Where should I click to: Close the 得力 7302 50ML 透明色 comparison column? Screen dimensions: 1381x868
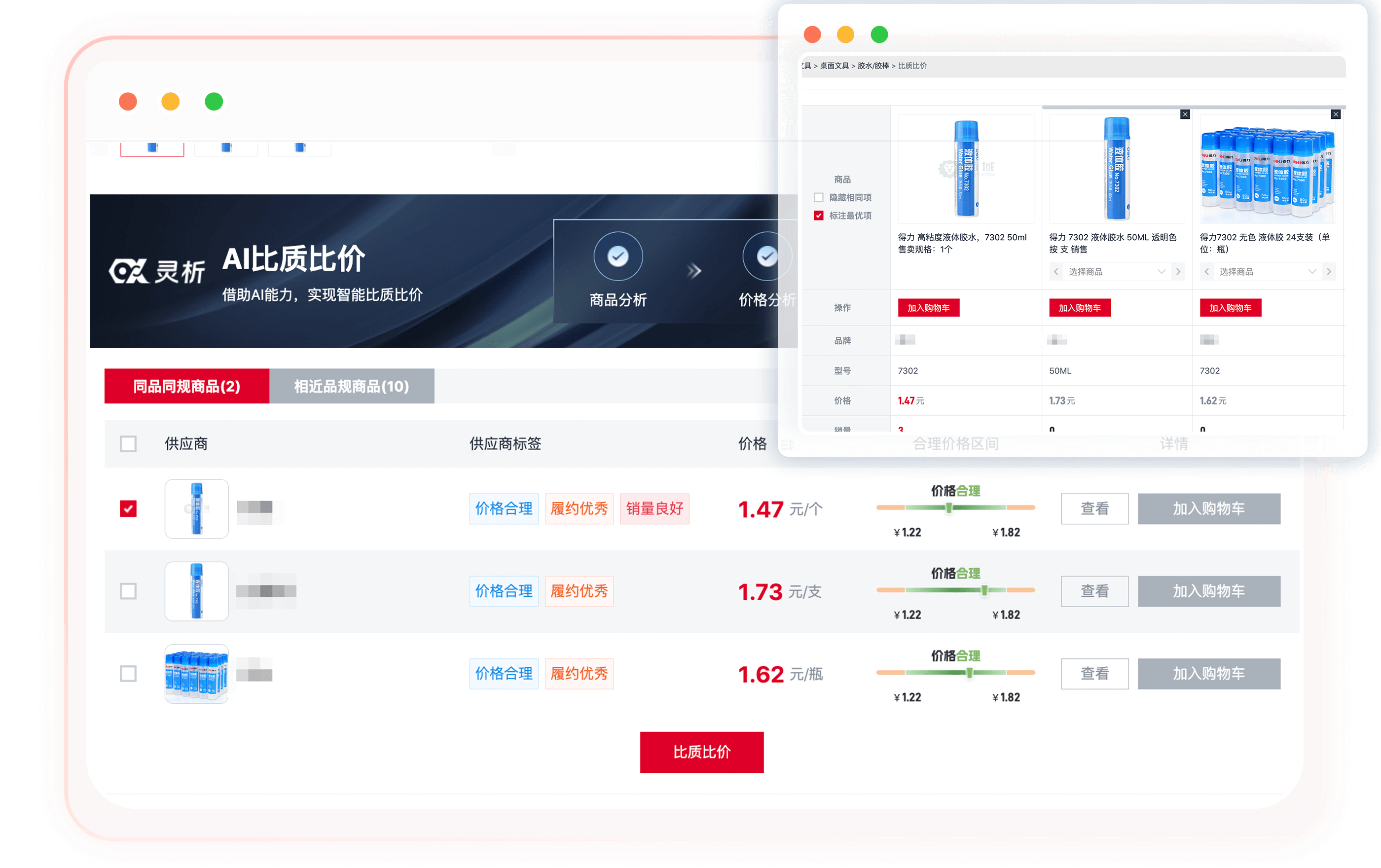pyautogui.click(x=1185, y=114)
